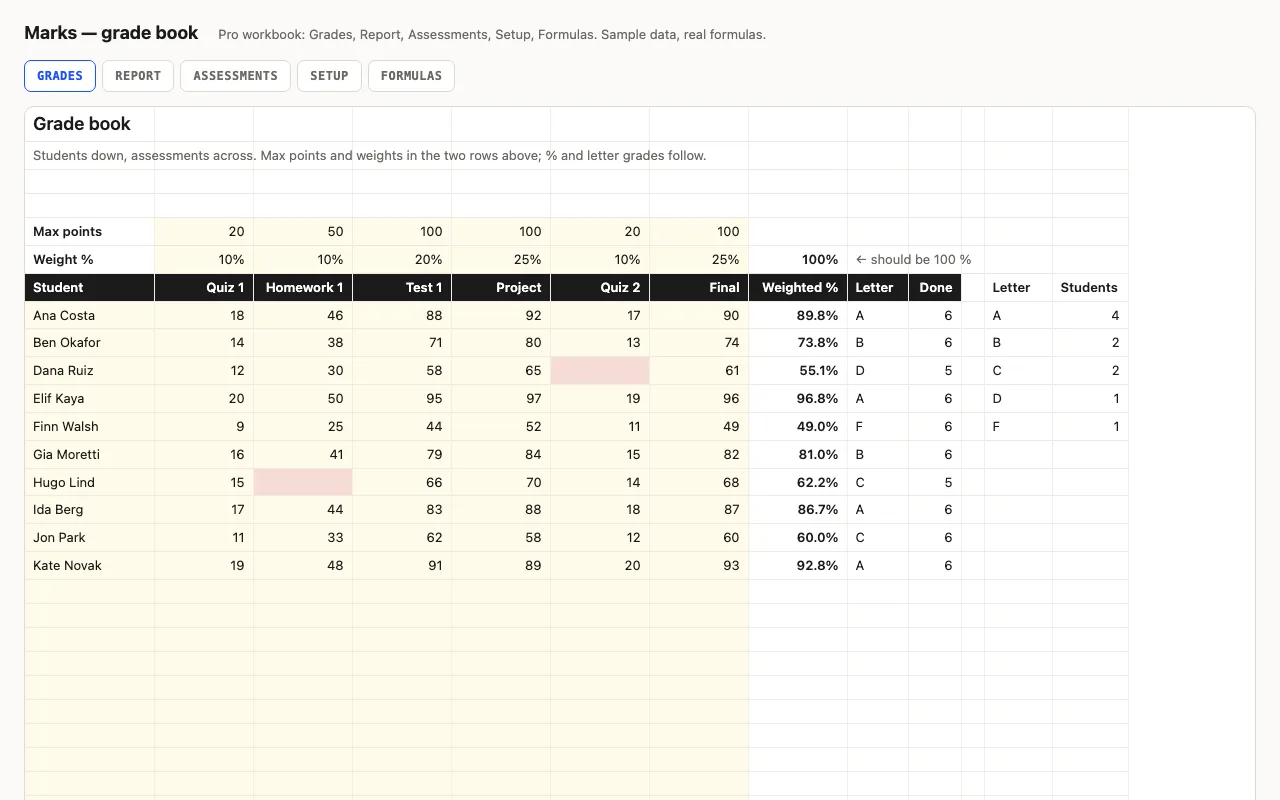This screenshot has height=800, width=1280.
Task: Select Elif Kaya's 96.8% weighted score
Action: point(798,399)
